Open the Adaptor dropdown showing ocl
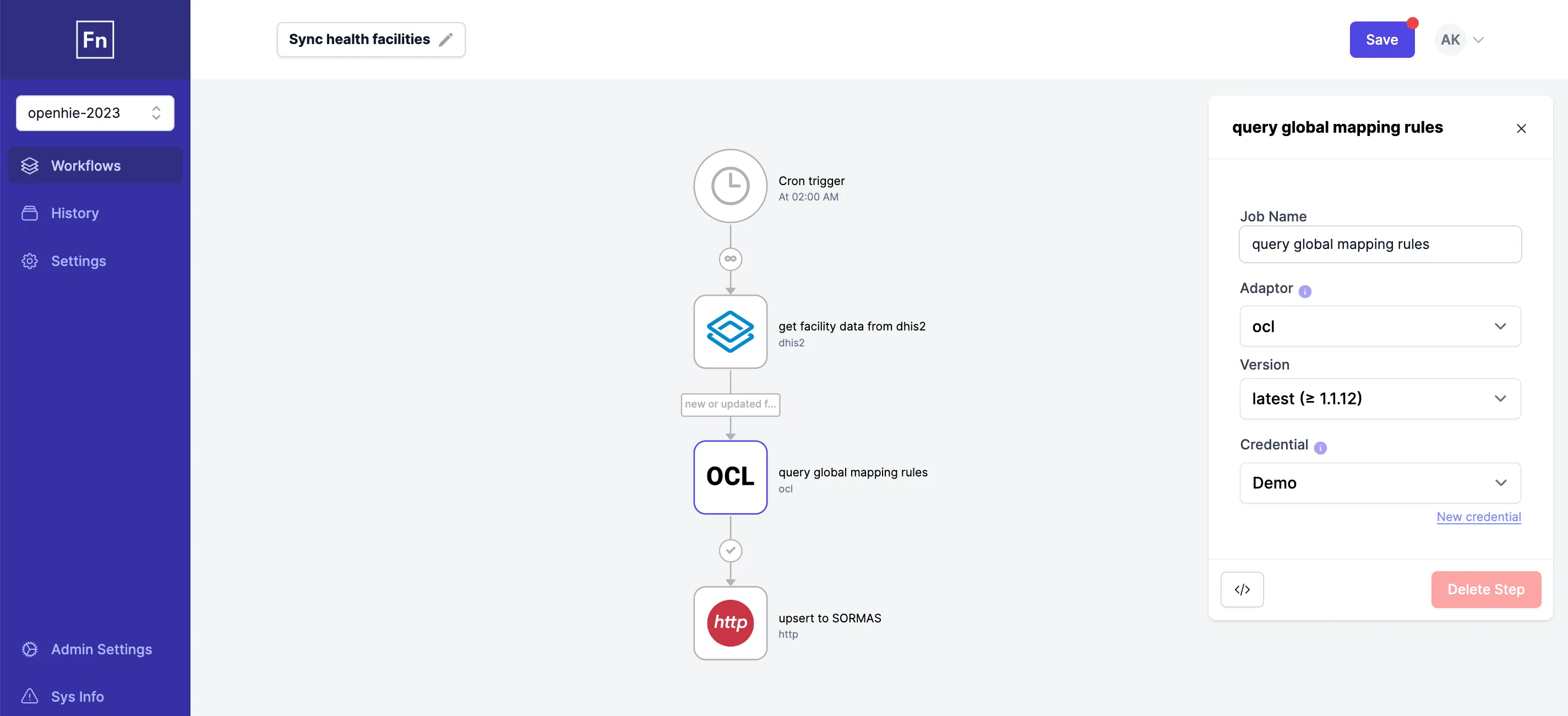The width and height of the screenshot is (1568, 716). [x=1380, y=327]
